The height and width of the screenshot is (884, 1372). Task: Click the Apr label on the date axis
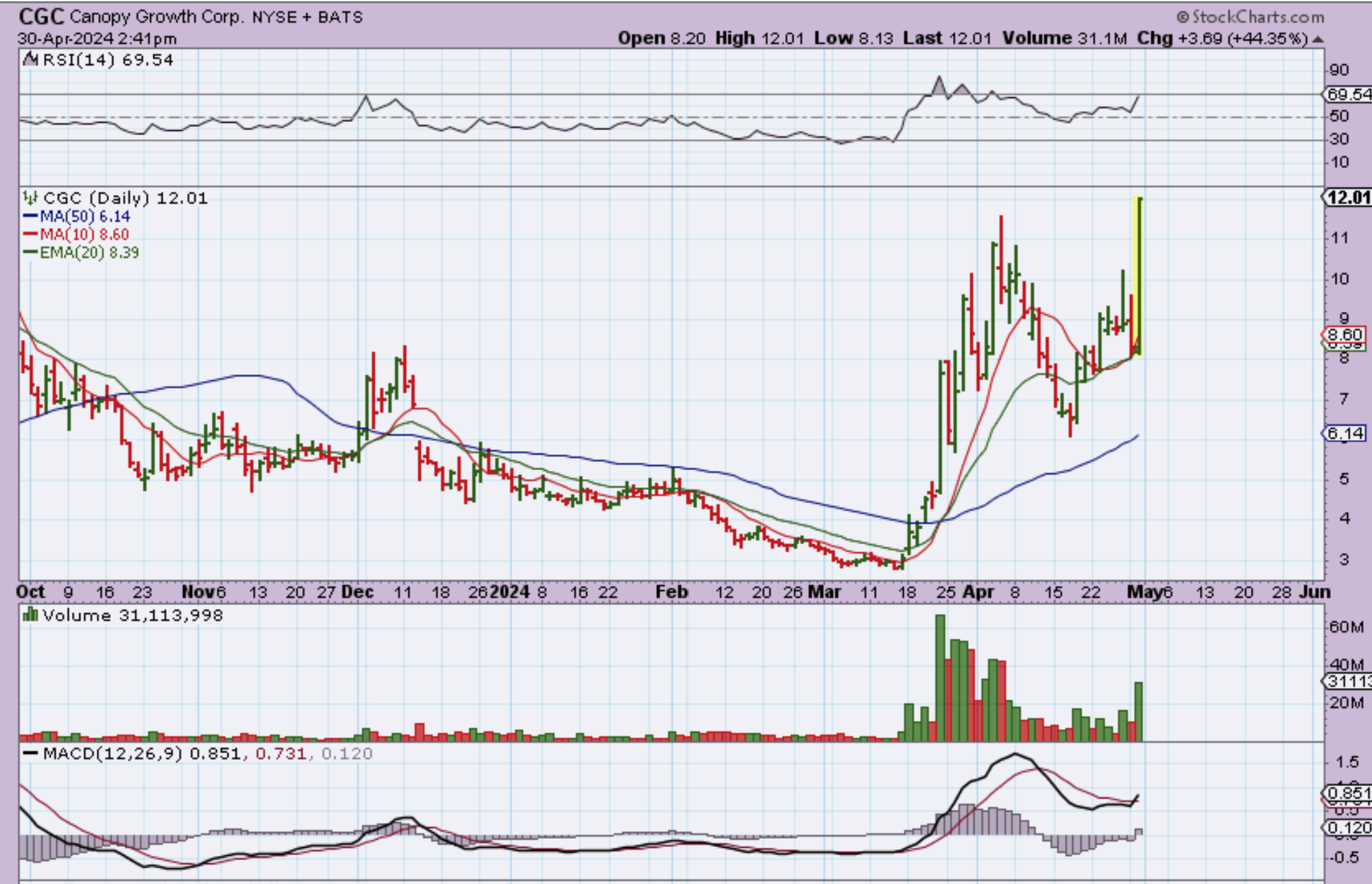point(978,591)
